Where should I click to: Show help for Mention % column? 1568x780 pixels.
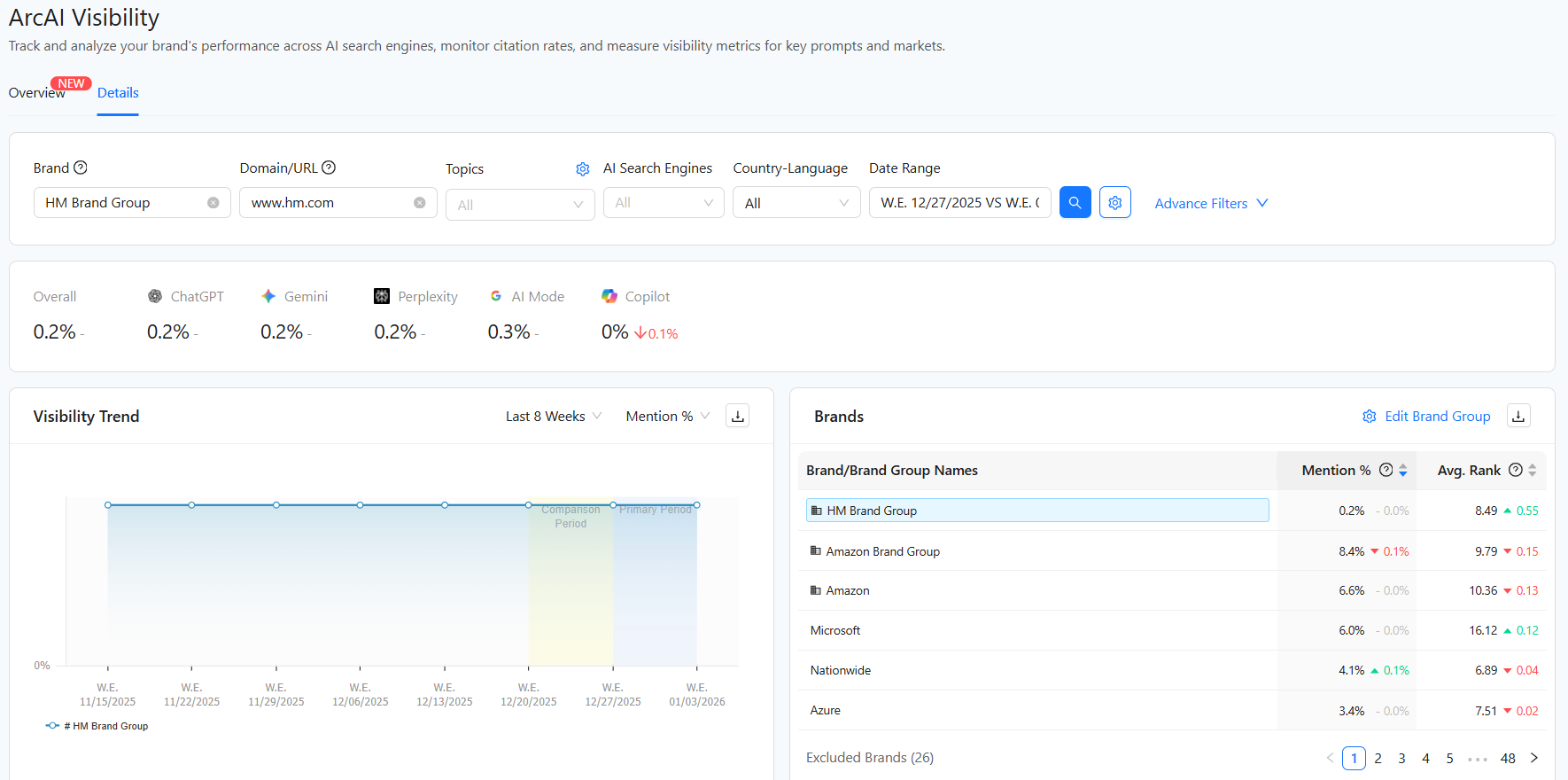click(1386, 470)
